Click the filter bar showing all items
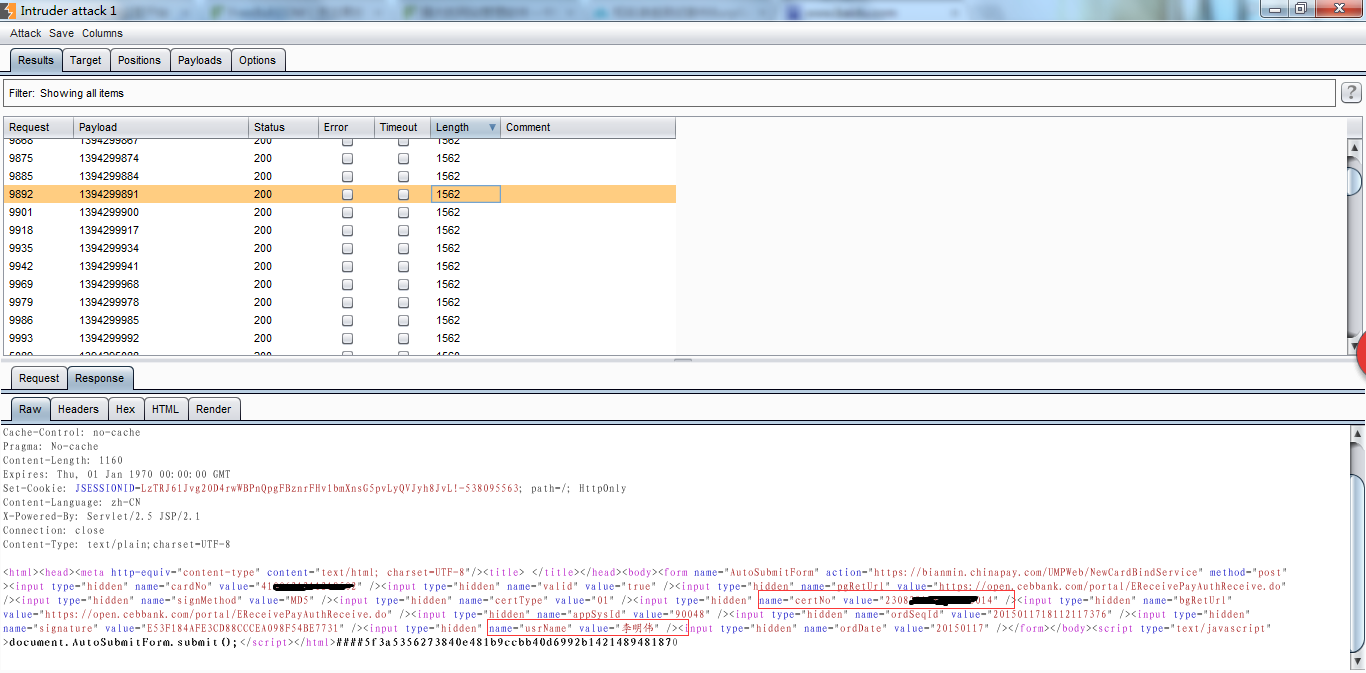The height and width of the screenshot is (673, 1366). (670, 93)
